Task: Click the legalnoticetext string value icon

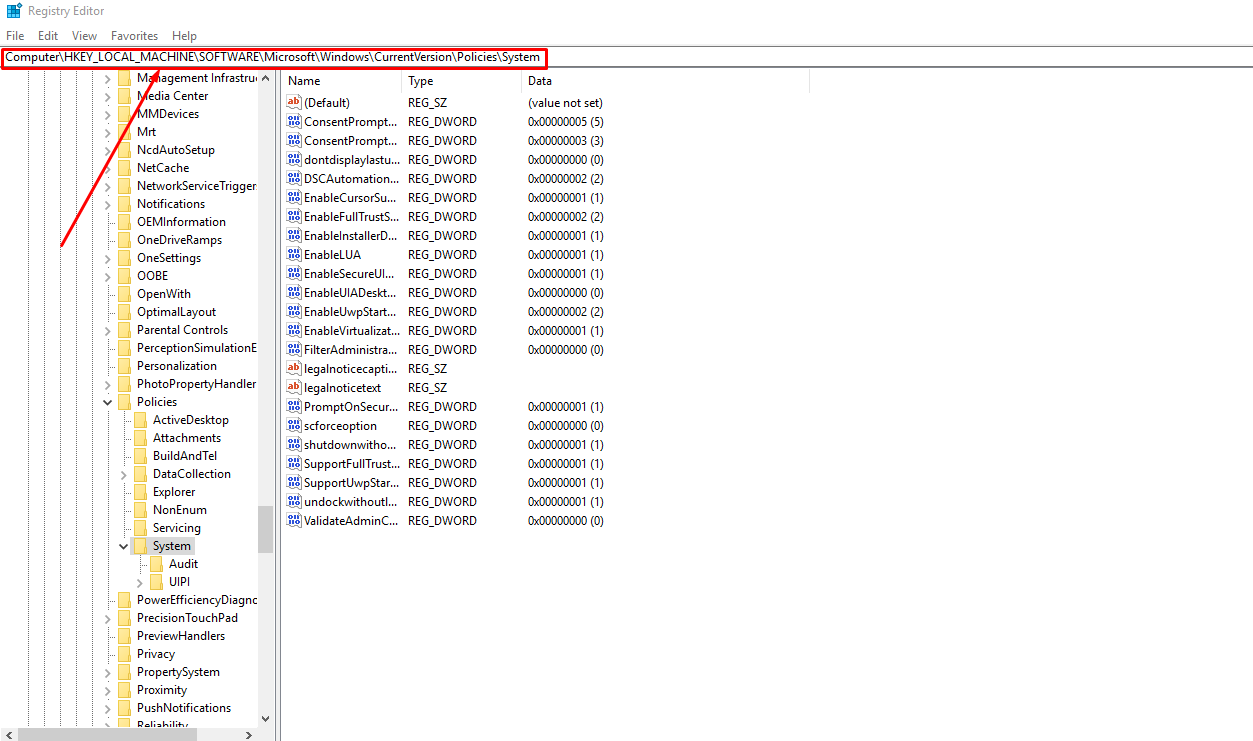Action: pyautogui.click(x=294, y=388)
